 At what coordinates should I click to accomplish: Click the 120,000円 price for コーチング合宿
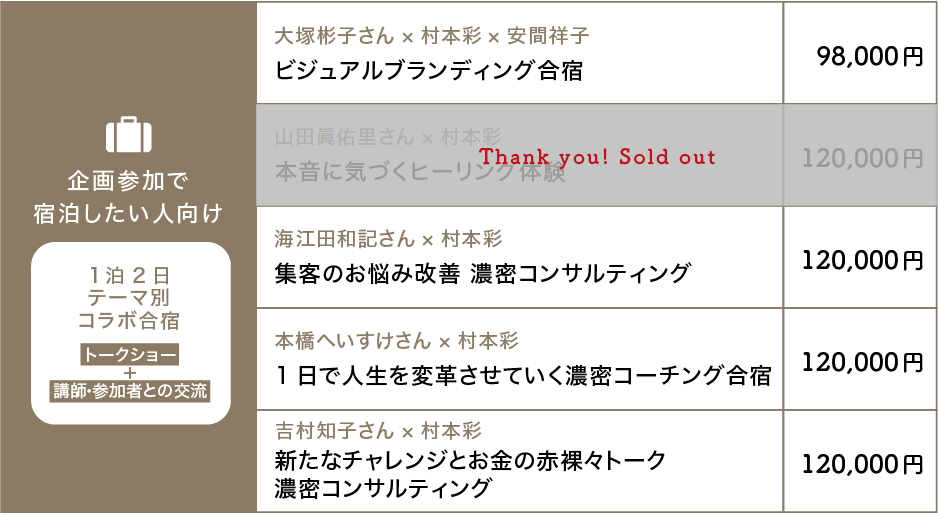[862, 361]
